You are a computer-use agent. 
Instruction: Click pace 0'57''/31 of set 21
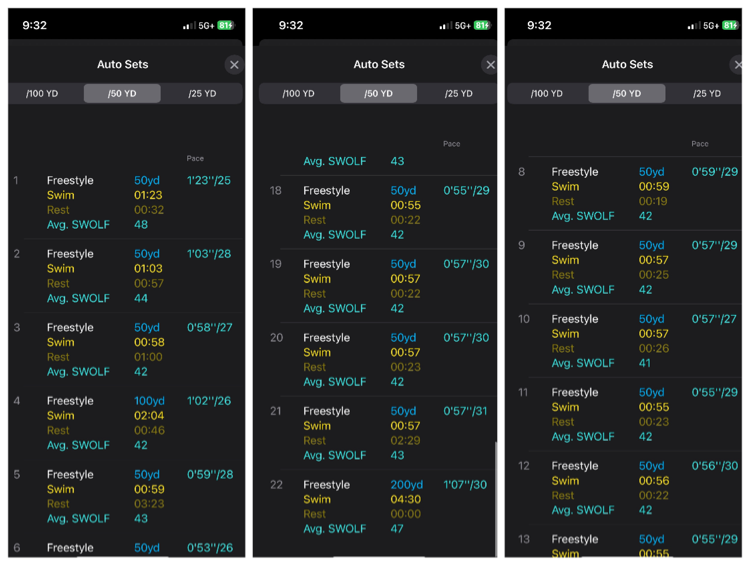[x=465, y=410]
